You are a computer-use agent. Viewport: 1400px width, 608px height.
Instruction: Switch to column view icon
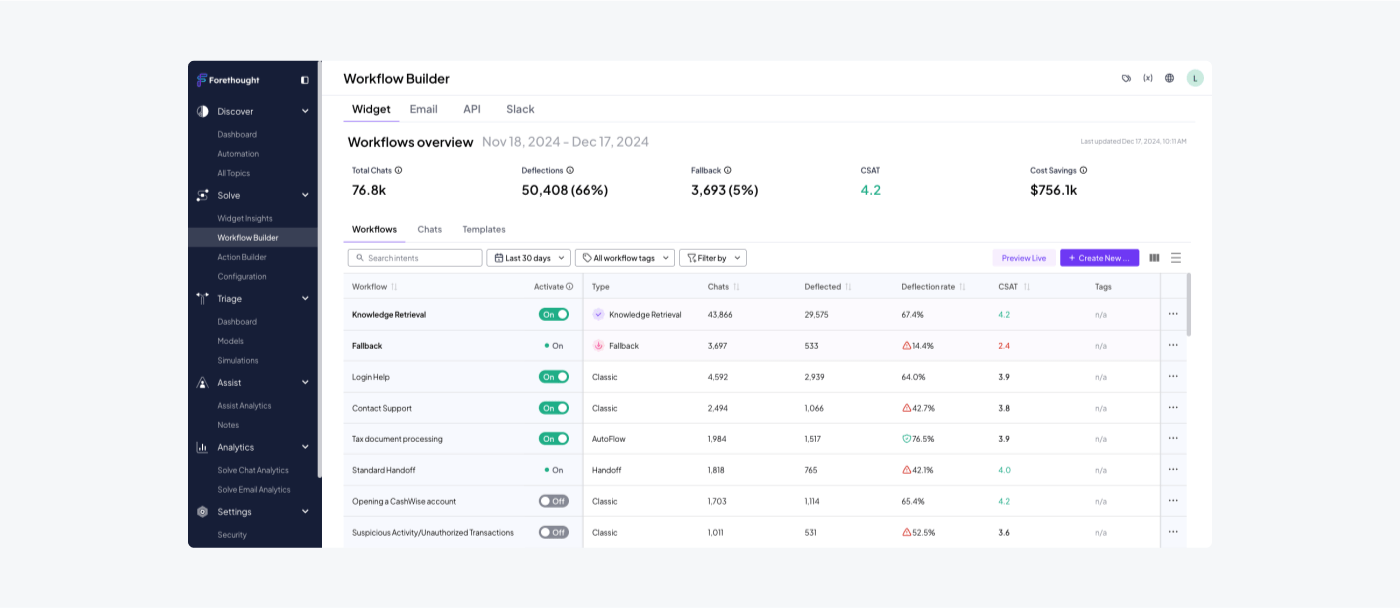tap(1154, 258)
